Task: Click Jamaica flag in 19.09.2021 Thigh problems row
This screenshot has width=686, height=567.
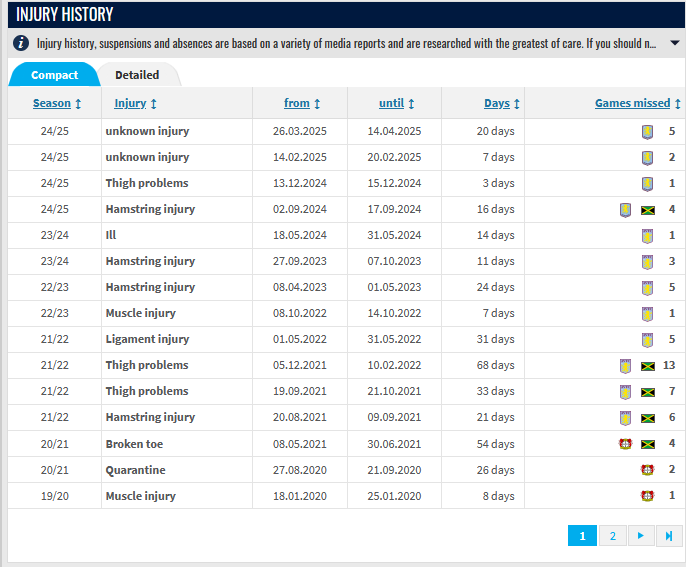Action: click(648, 392)
